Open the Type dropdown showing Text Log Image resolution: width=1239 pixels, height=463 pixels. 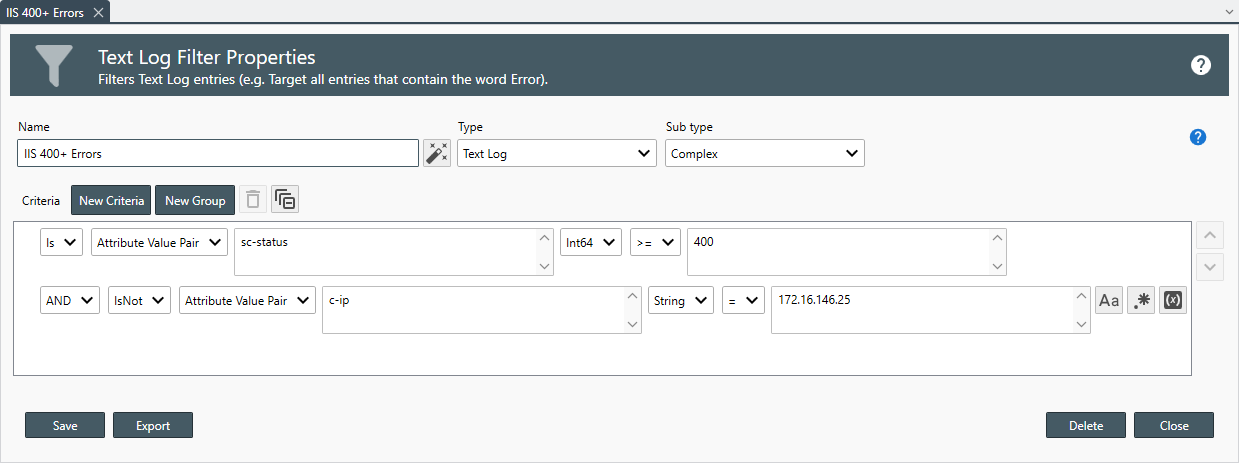(557, 154)
